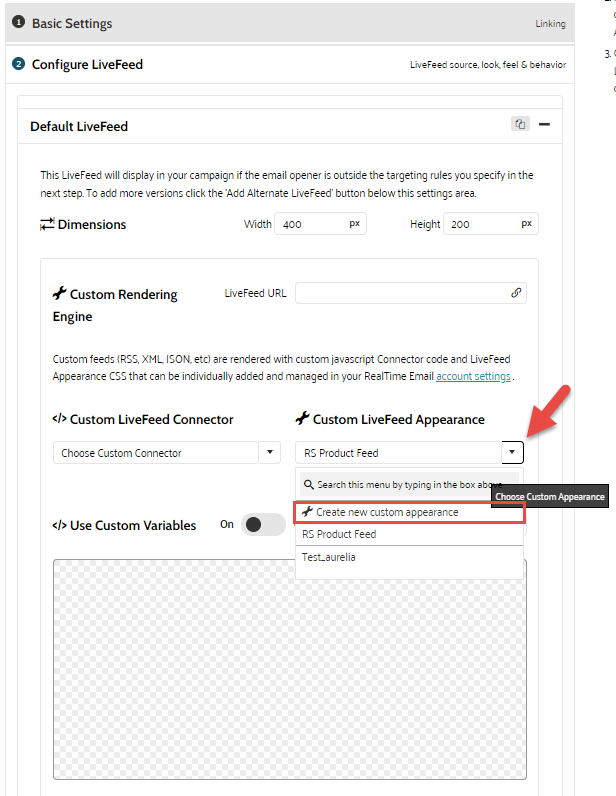Click the Width input field
Screen dimensions: 616x796
tap(320, 224)
